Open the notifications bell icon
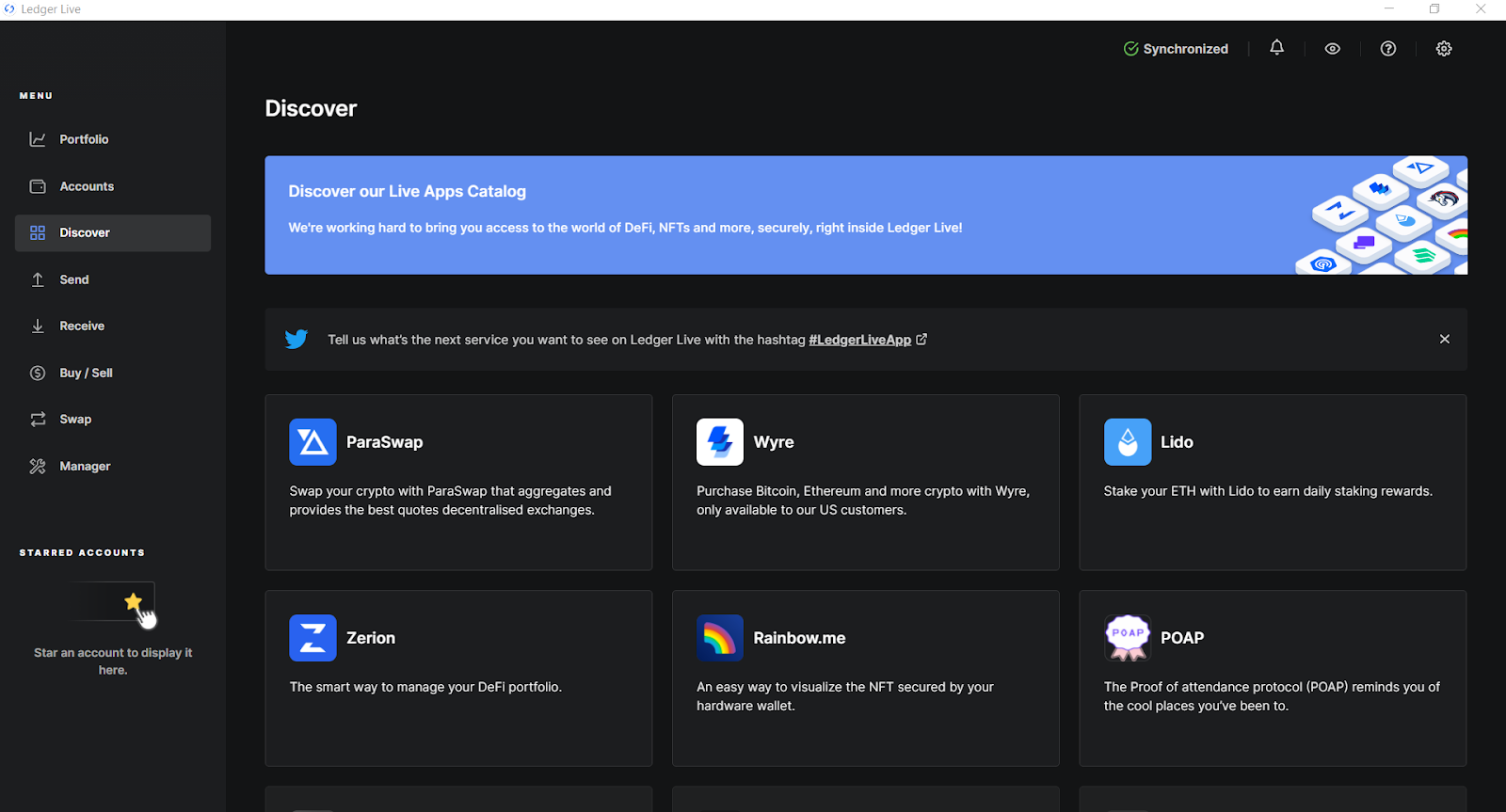This screenshot has width=1506, height=812. 1276,48
